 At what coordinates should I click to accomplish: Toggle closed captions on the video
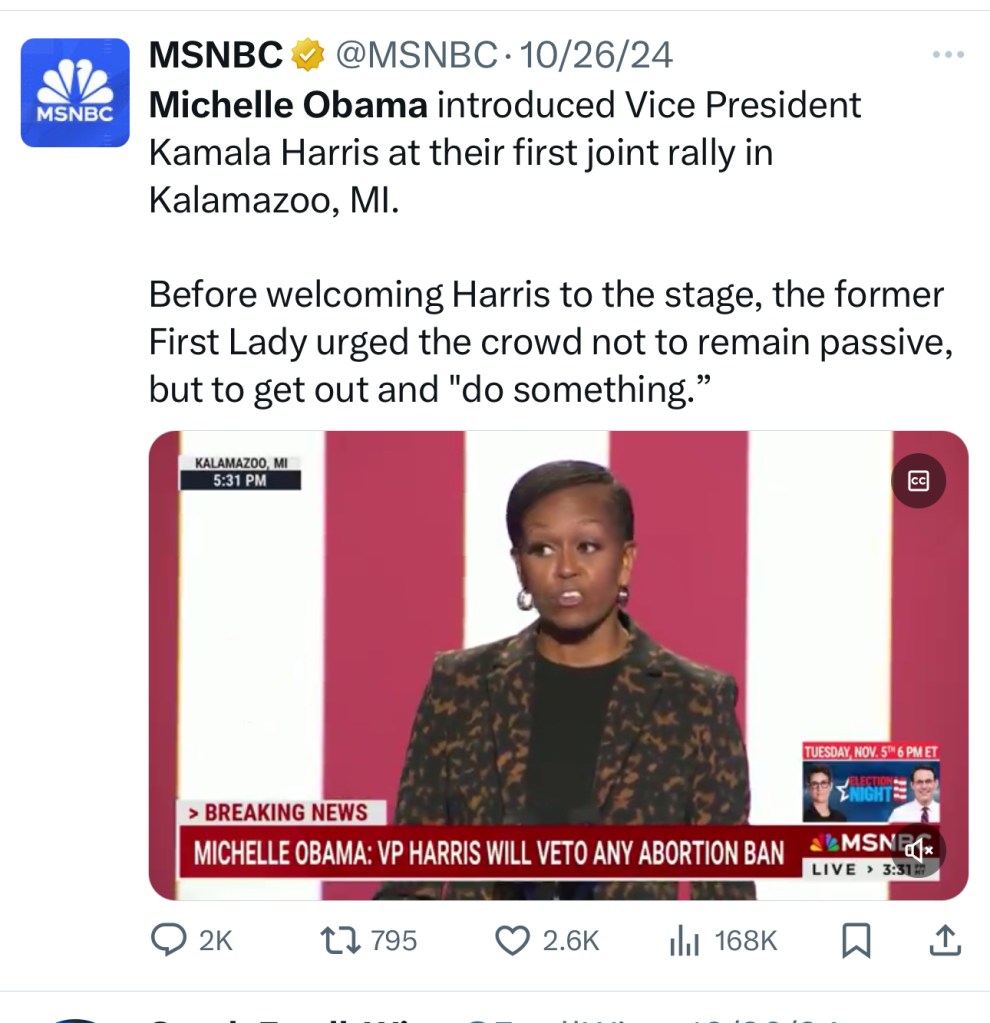tap(918, 481)
